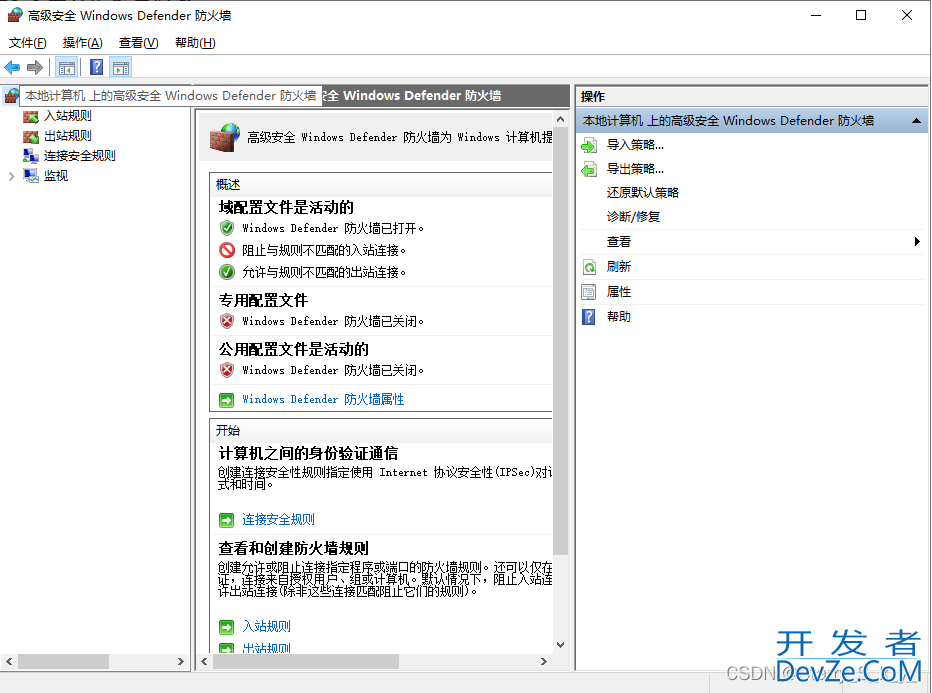Open the 查看(V) menu

click(138, 43)
